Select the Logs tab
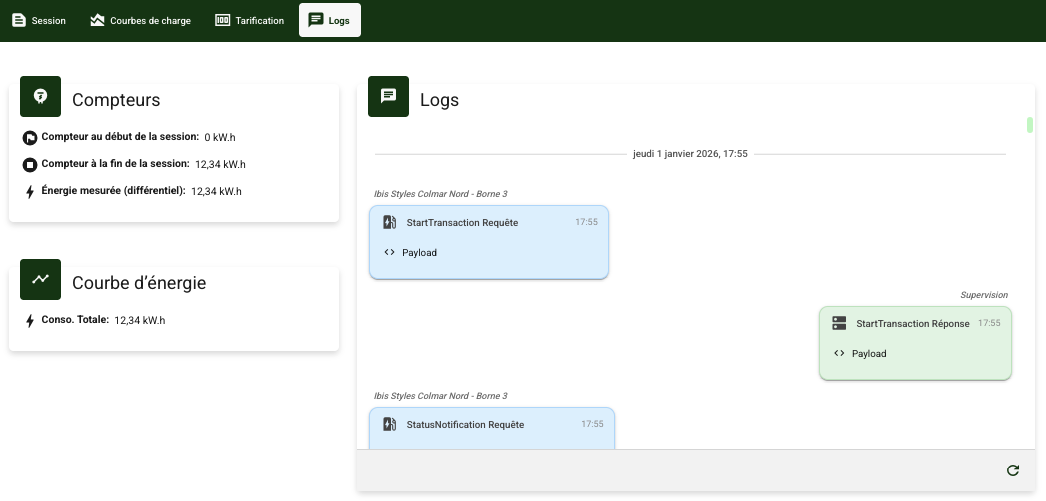1046x501 pixels. (x=330, y=20)
